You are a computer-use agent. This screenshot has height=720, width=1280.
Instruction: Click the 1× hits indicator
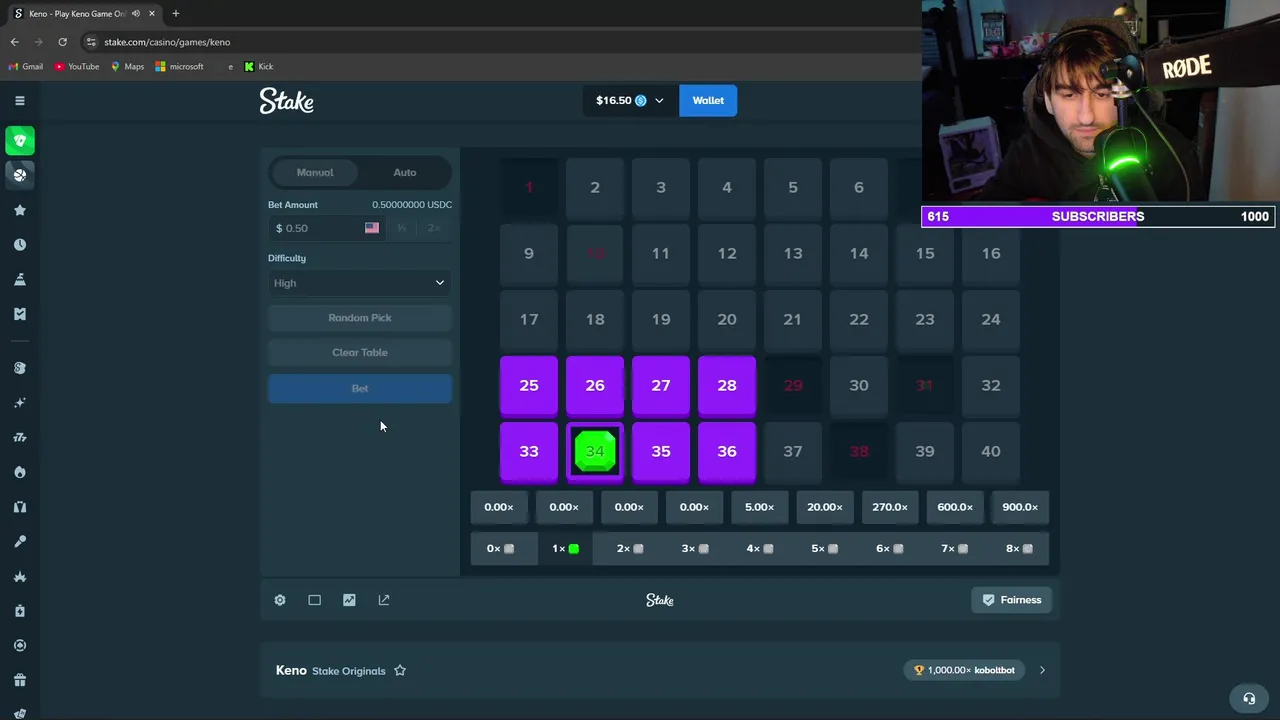(x=564, y=548)
